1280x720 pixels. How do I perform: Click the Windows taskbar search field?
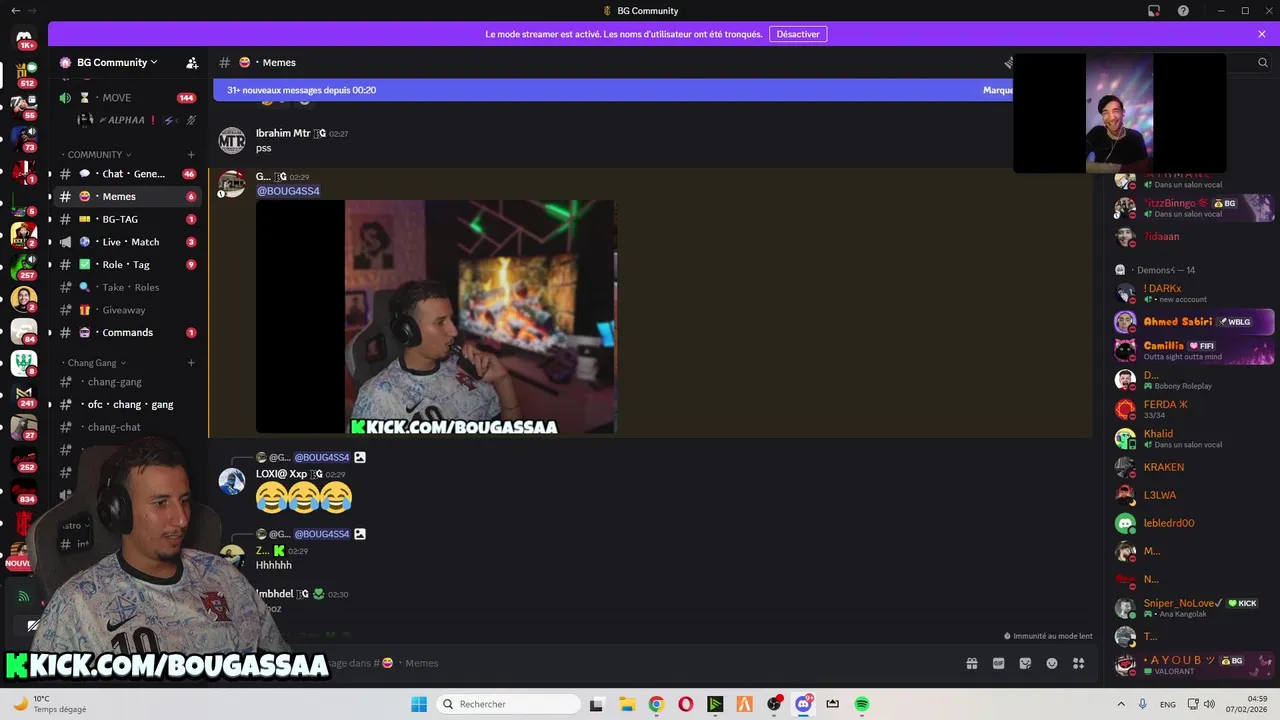(x=508, y=704)
